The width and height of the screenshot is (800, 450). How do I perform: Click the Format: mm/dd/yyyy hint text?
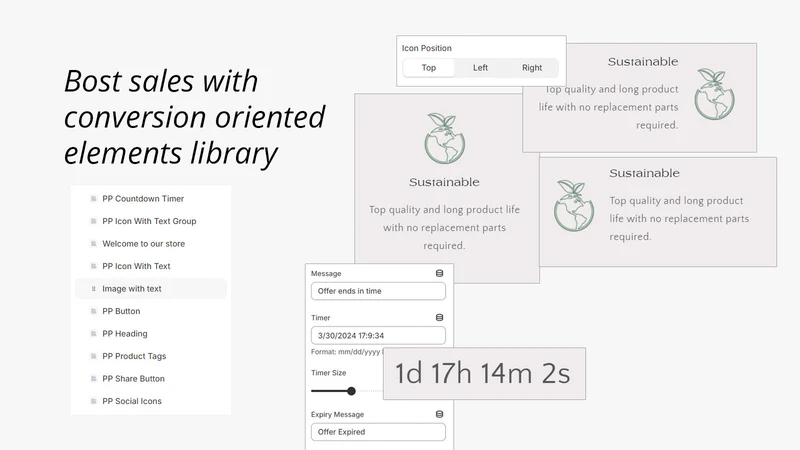347,352
